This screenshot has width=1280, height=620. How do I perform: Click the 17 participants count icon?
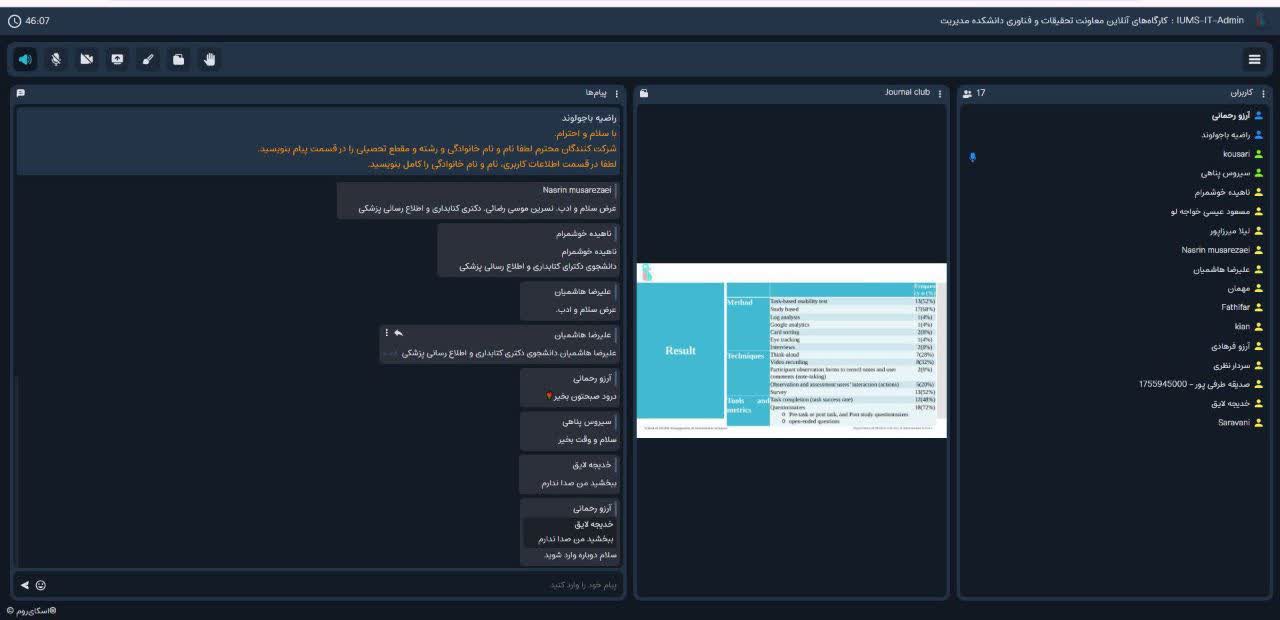point(968,94)
